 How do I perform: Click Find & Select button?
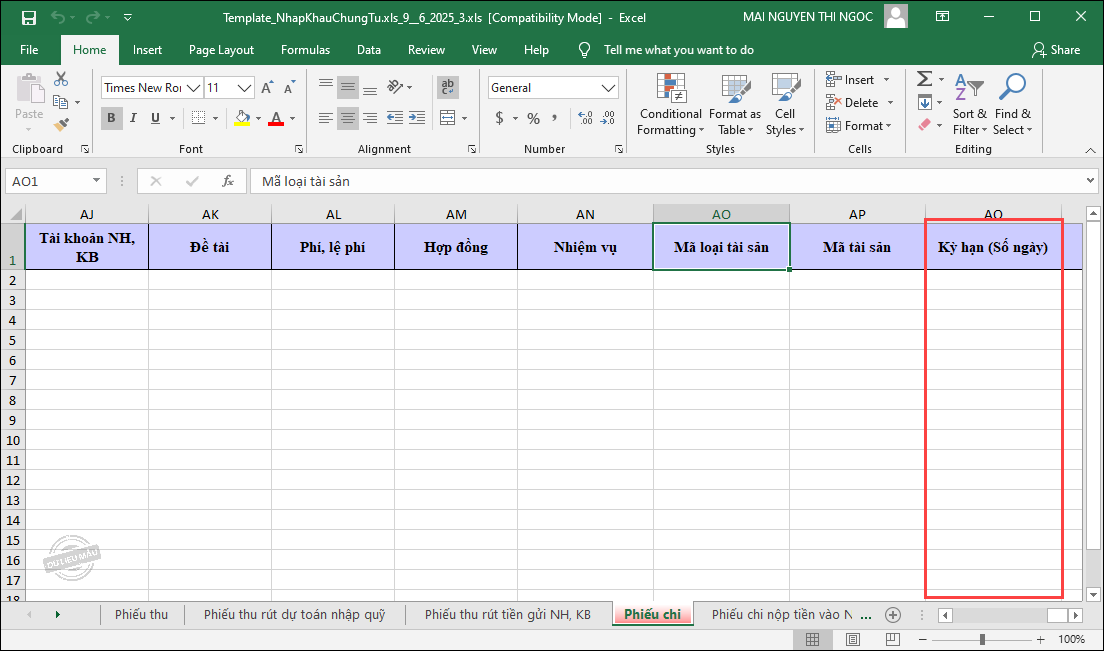(1012, 104)
